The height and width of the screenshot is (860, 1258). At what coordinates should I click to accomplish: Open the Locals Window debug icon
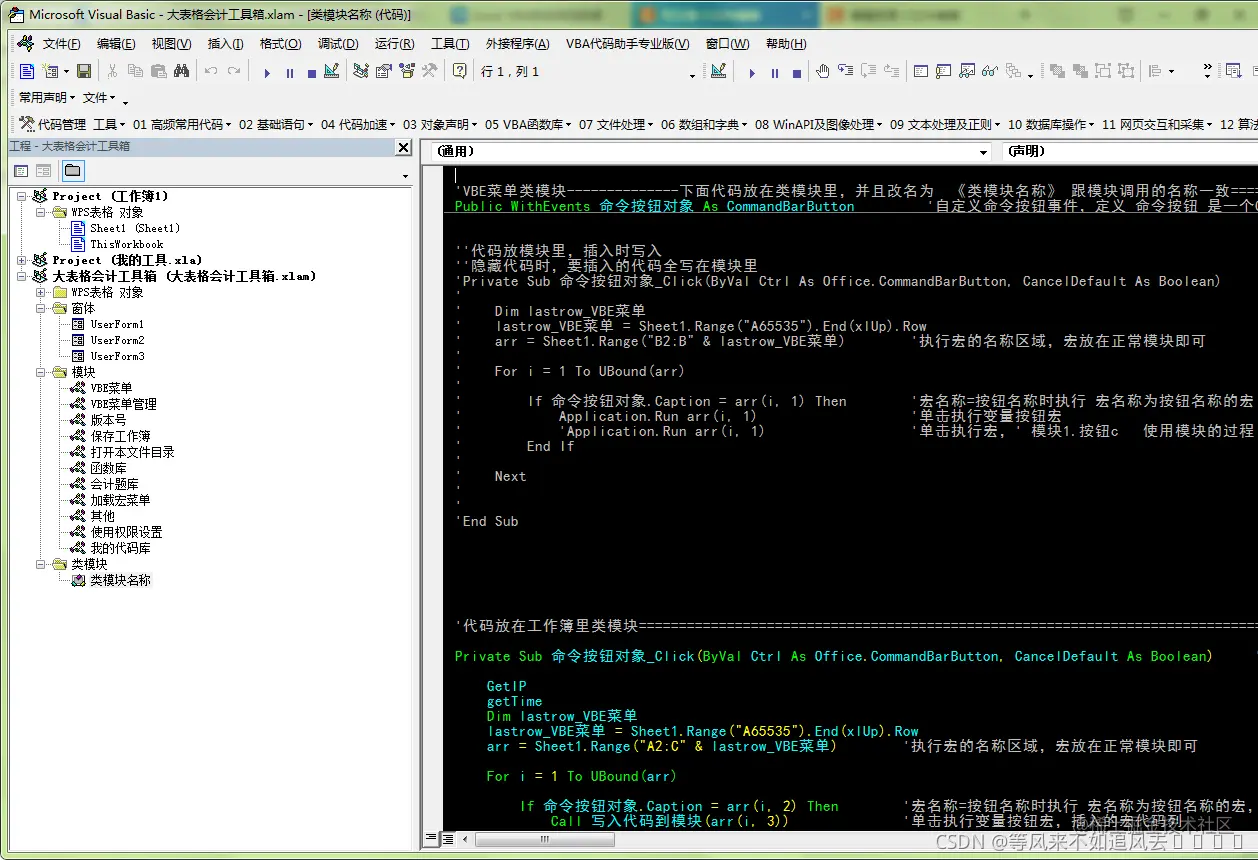pos(919,71)
